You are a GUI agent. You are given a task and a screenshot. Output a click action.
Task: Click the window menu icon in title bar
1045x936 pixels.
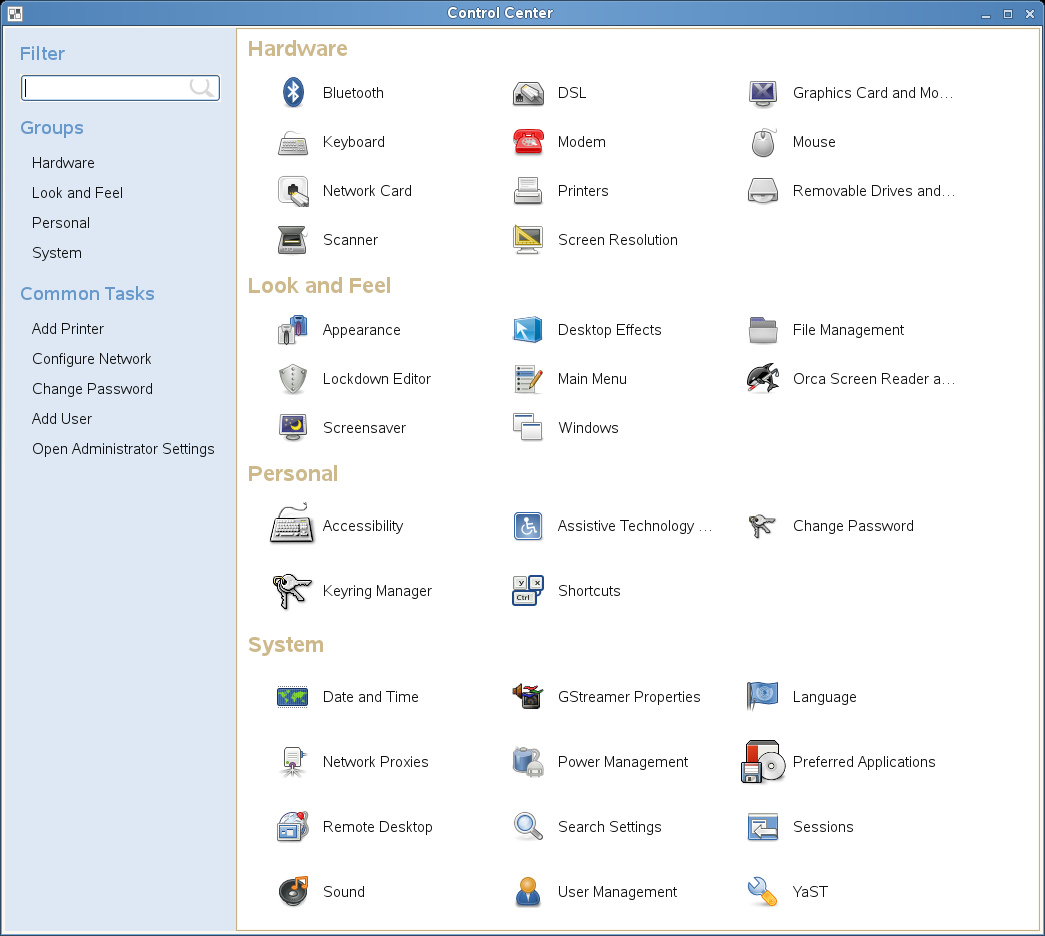(15, 13)
